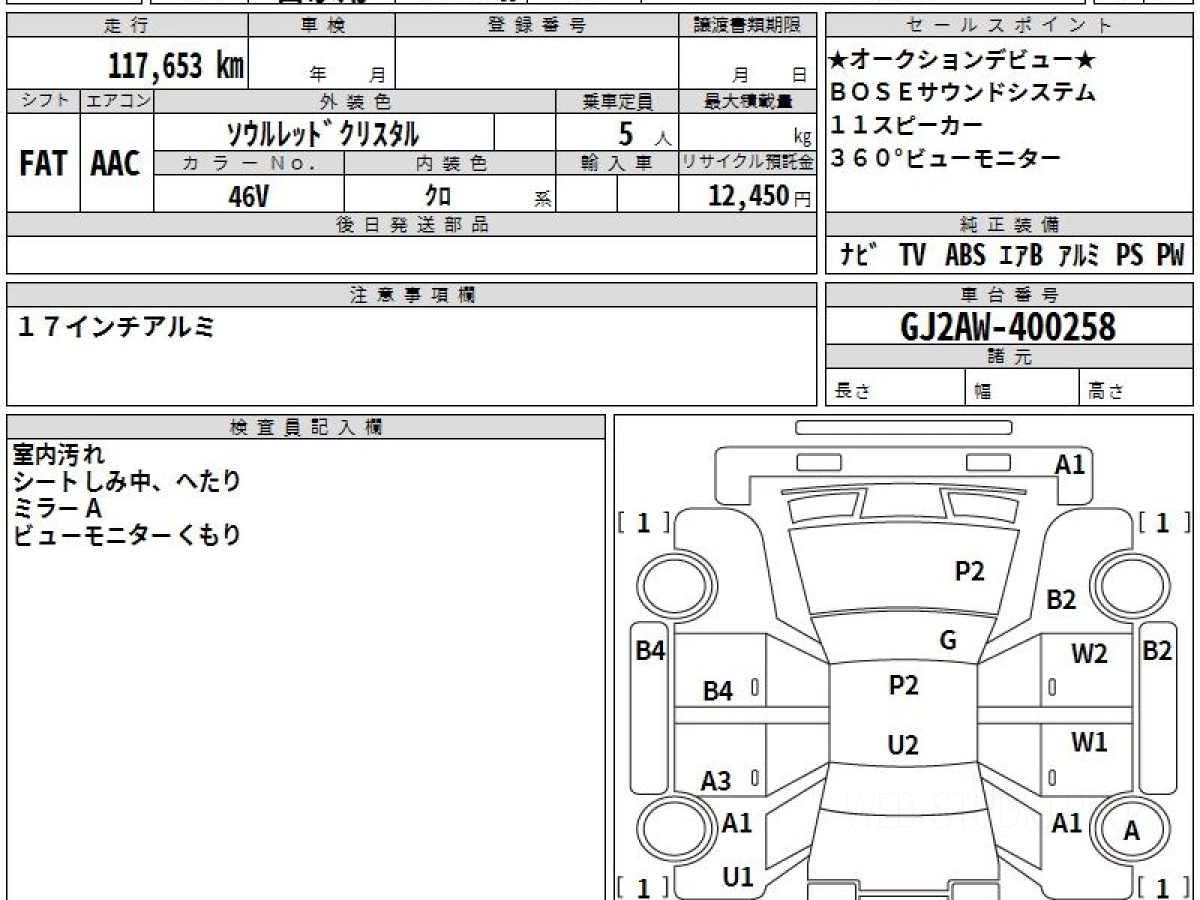Select the PW equipment entry
This screenshot has height=900, width=1200.
pos(1170,256)
